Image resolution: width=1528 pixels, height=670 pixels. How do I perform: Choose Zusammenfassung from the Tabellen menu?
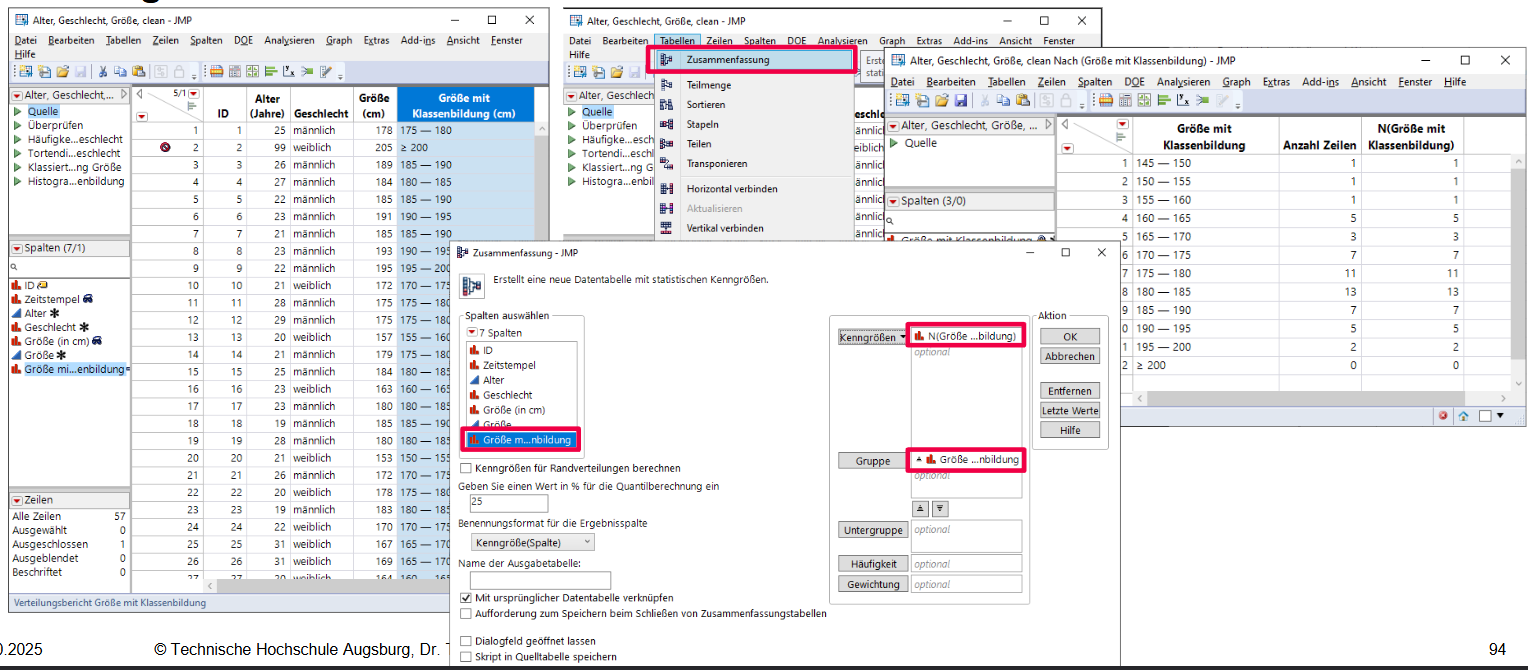pyautogui.click(x=755, y=60)
